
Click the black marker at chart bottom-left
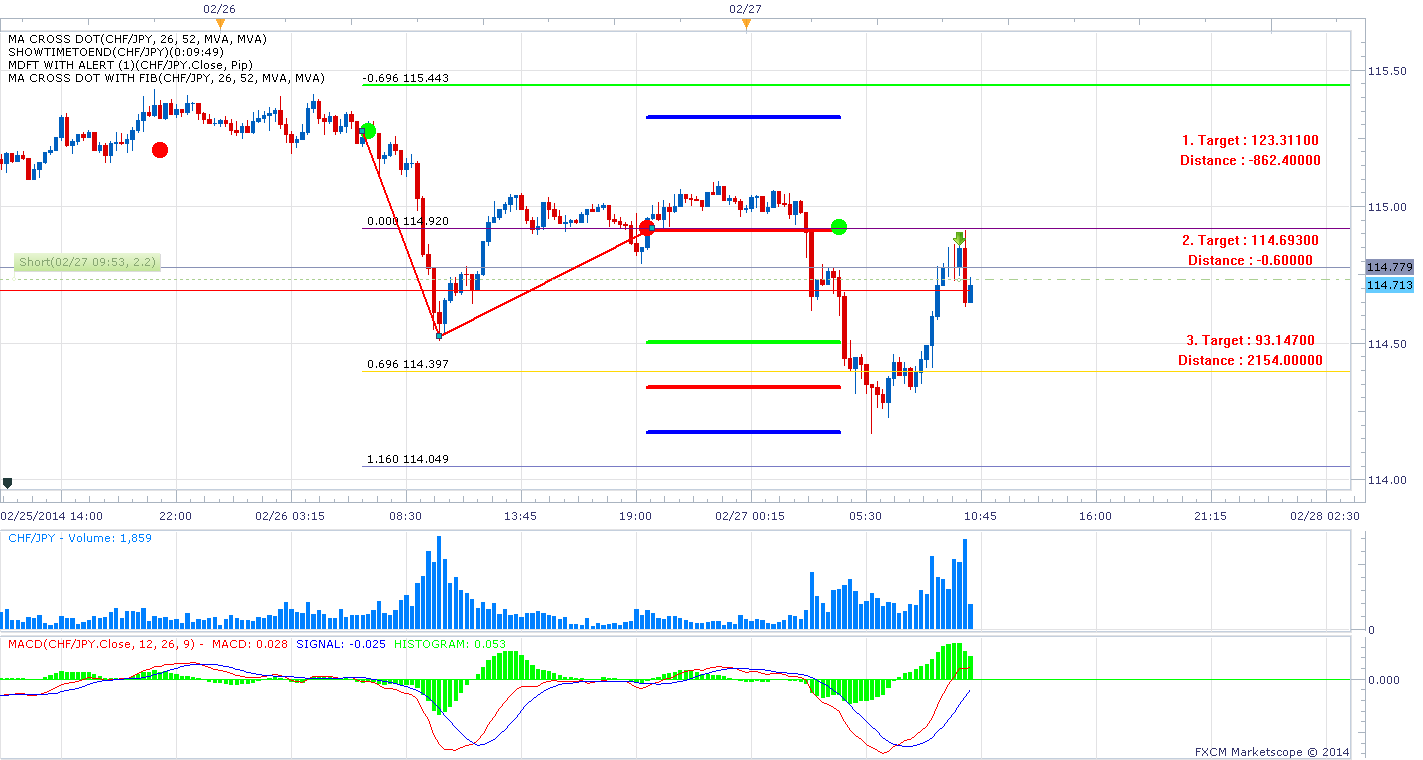7,484
